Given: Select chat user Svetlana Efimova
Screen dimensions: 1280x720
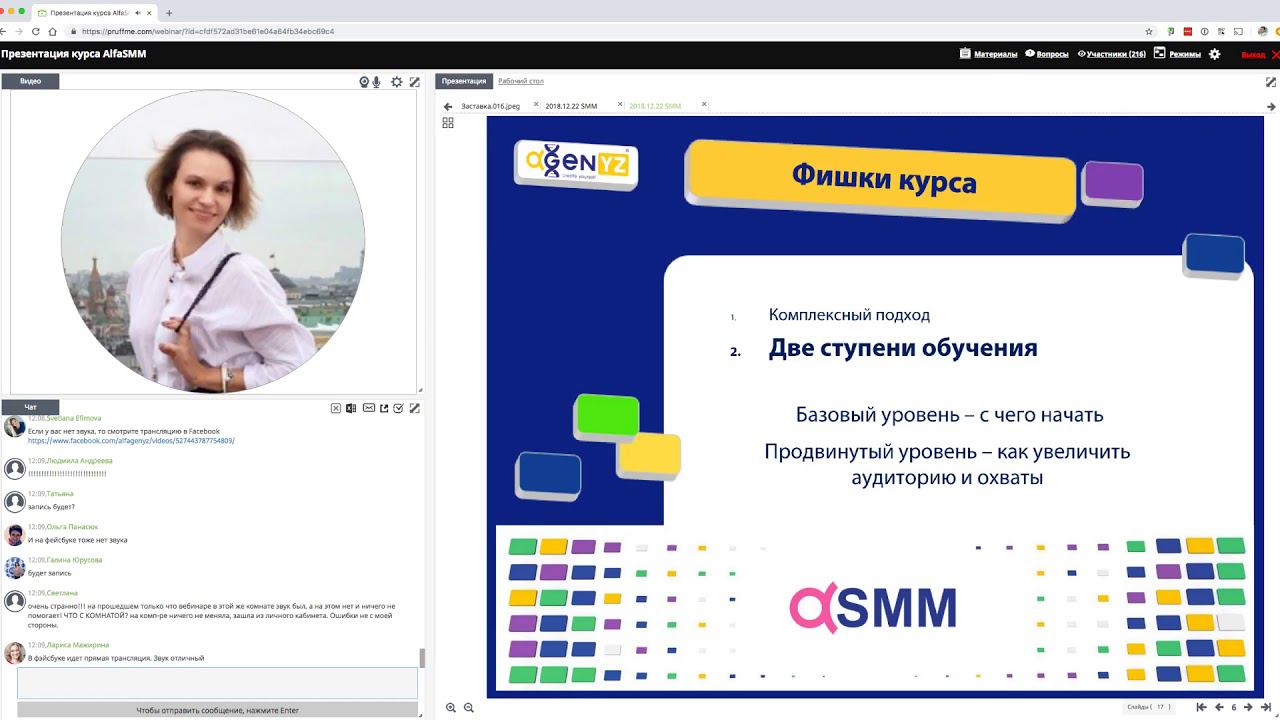Looking at the screenshot, I should [73, 418].
